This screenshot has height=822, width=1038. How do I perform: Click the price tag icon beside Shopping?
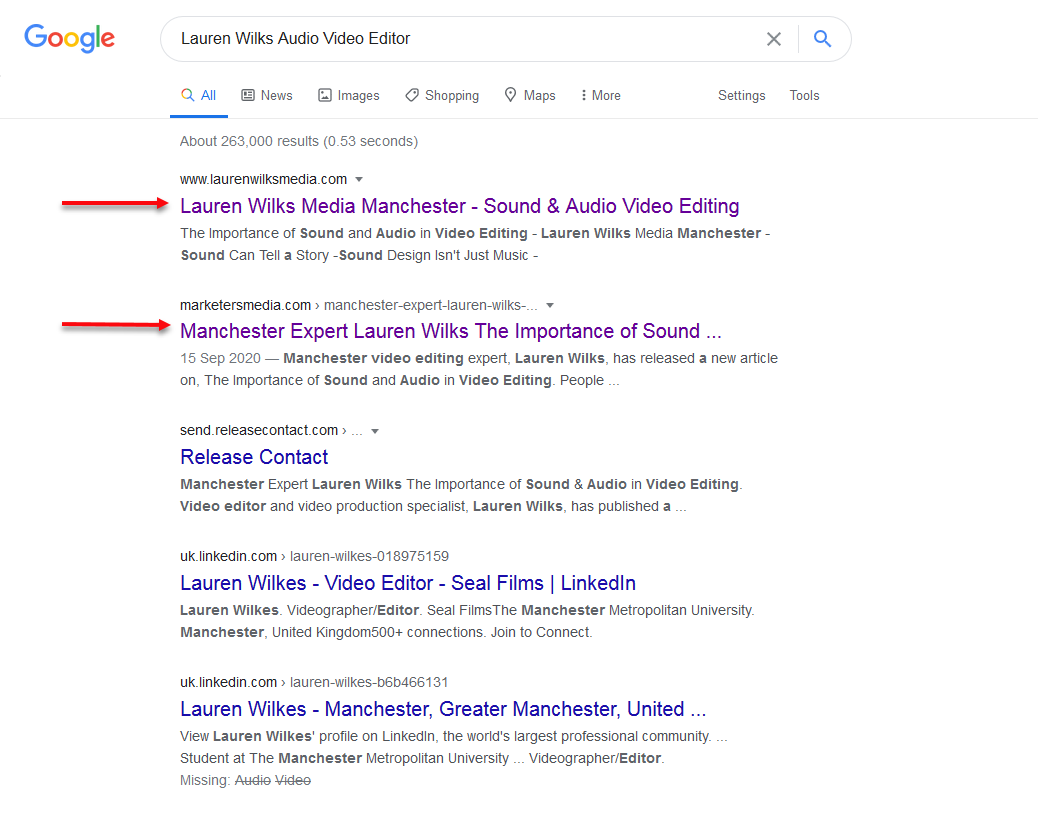click(410, 94)
